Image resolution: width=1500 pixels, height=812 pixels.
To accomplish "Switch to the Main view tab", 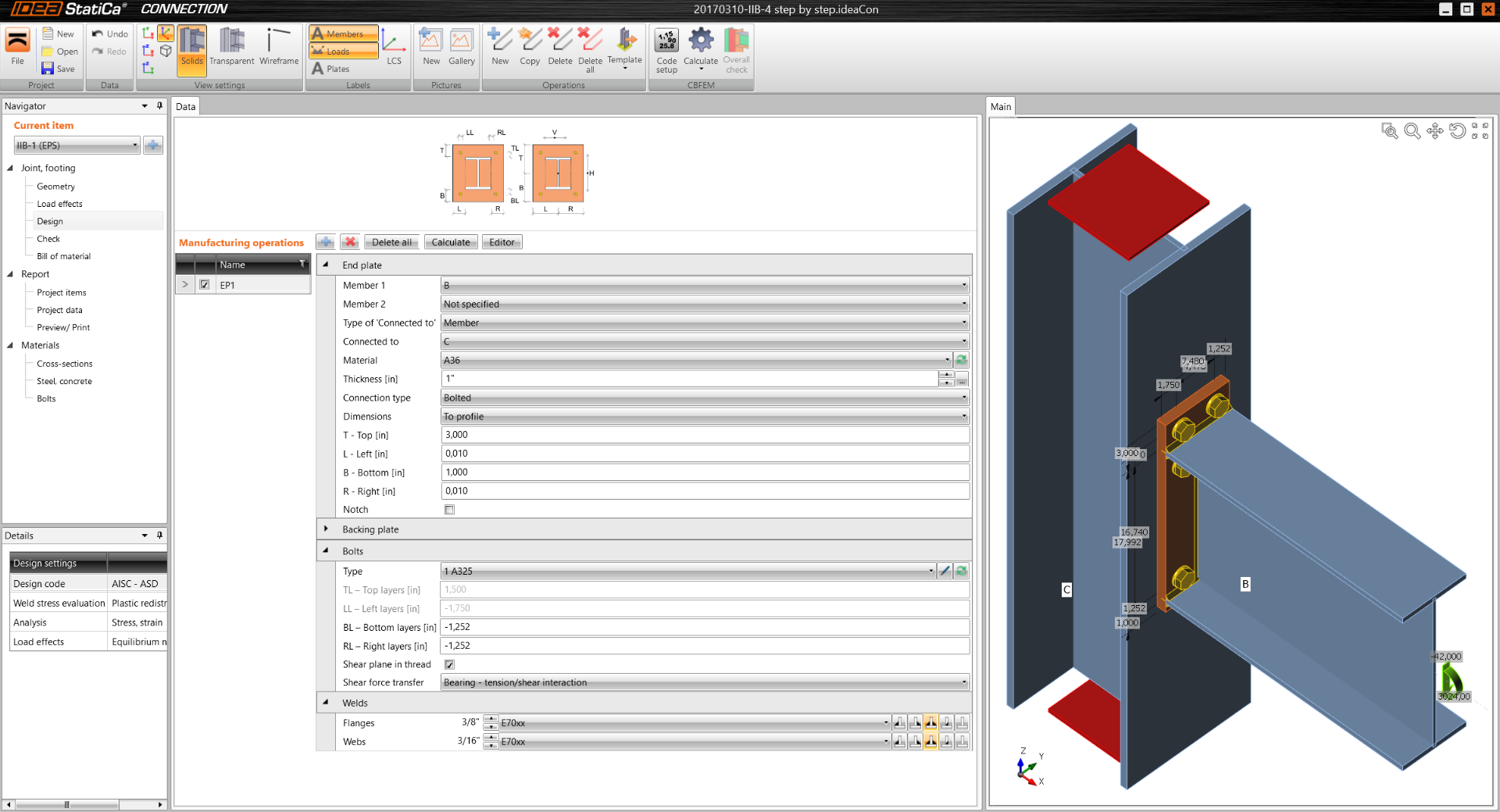I will point(1000,107).
